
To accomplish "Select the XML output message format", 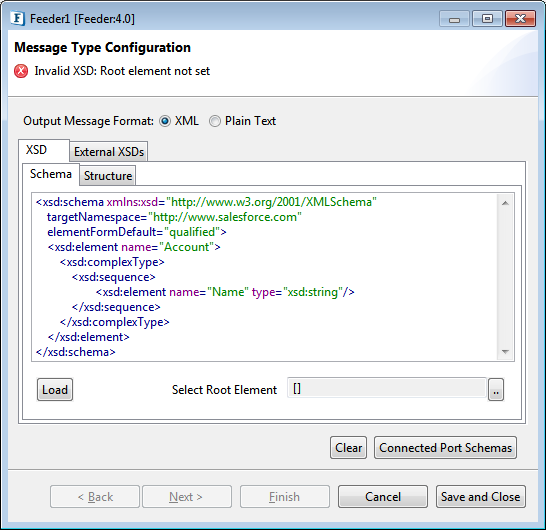I will click(165, 121).
